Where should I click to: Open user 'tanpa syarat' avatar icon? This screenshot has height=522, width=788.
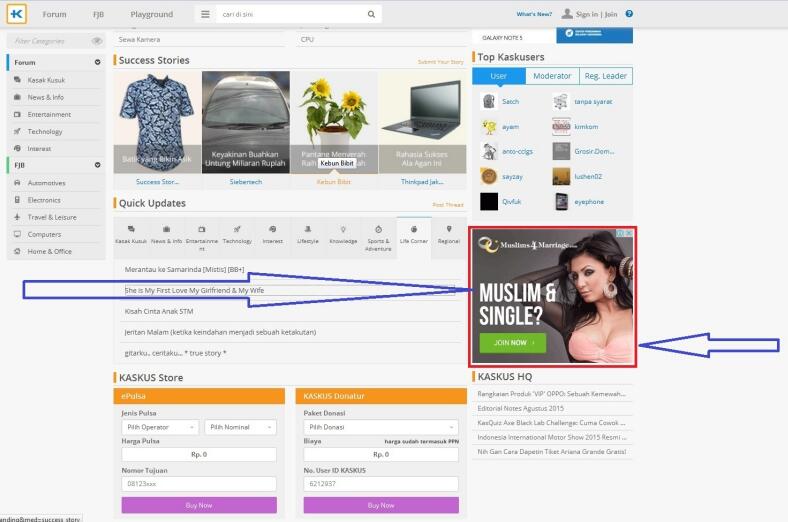tap(561, 101)
